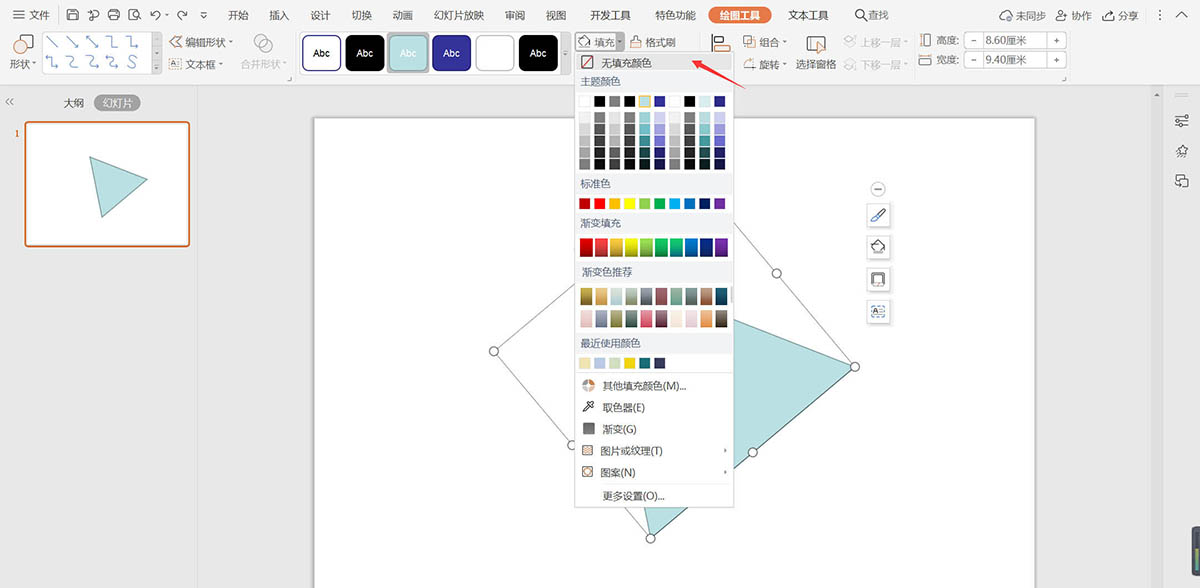Switch to the 插入 tab
Screen dimensions: 1200x588
pyautogui.click(x=279, y=15)
